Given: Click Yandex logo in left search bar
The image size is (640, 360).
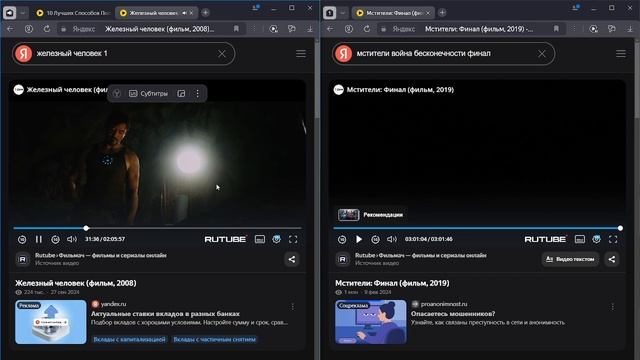Looking at the screenshot, I should tap(24, 53).
